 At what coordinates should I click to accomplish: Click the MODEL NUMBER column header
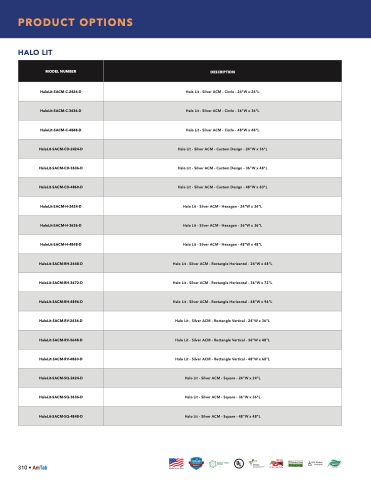61,71
